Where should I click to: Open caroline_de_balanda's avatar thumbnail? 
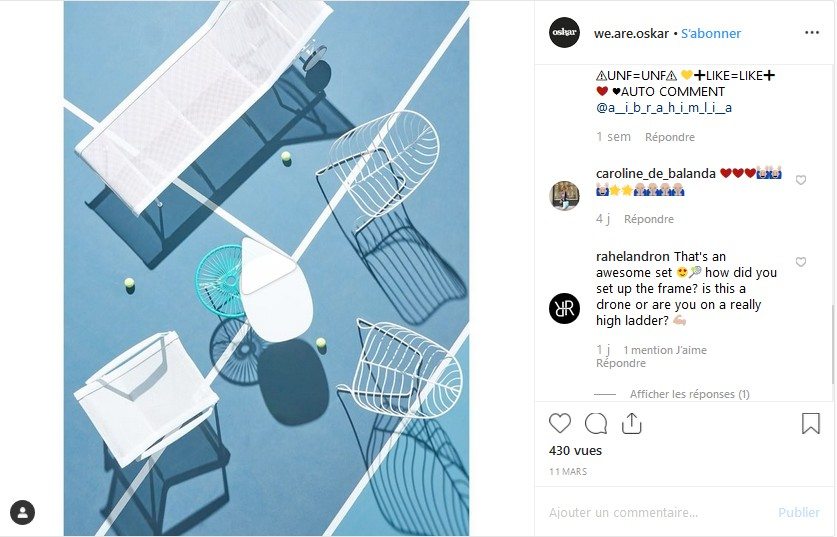564,195
